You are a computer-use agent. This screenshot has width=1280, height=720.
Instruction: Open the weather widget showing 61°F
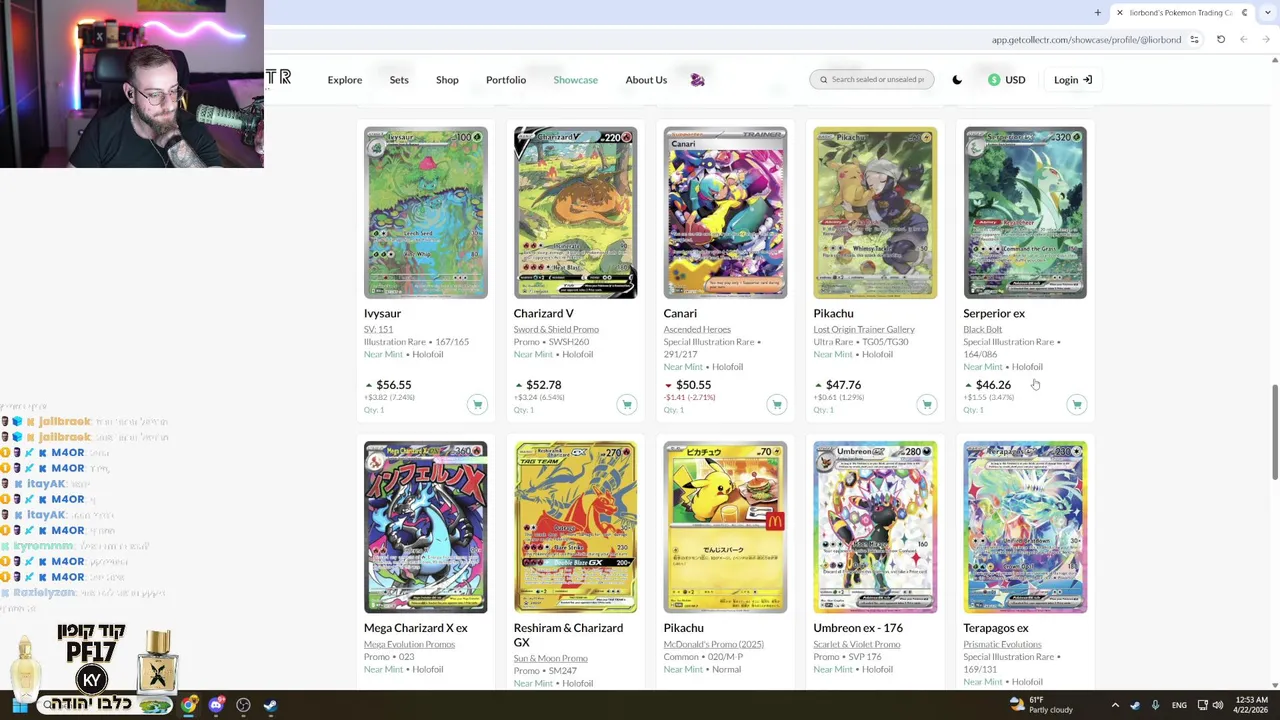coord(1040,705)
